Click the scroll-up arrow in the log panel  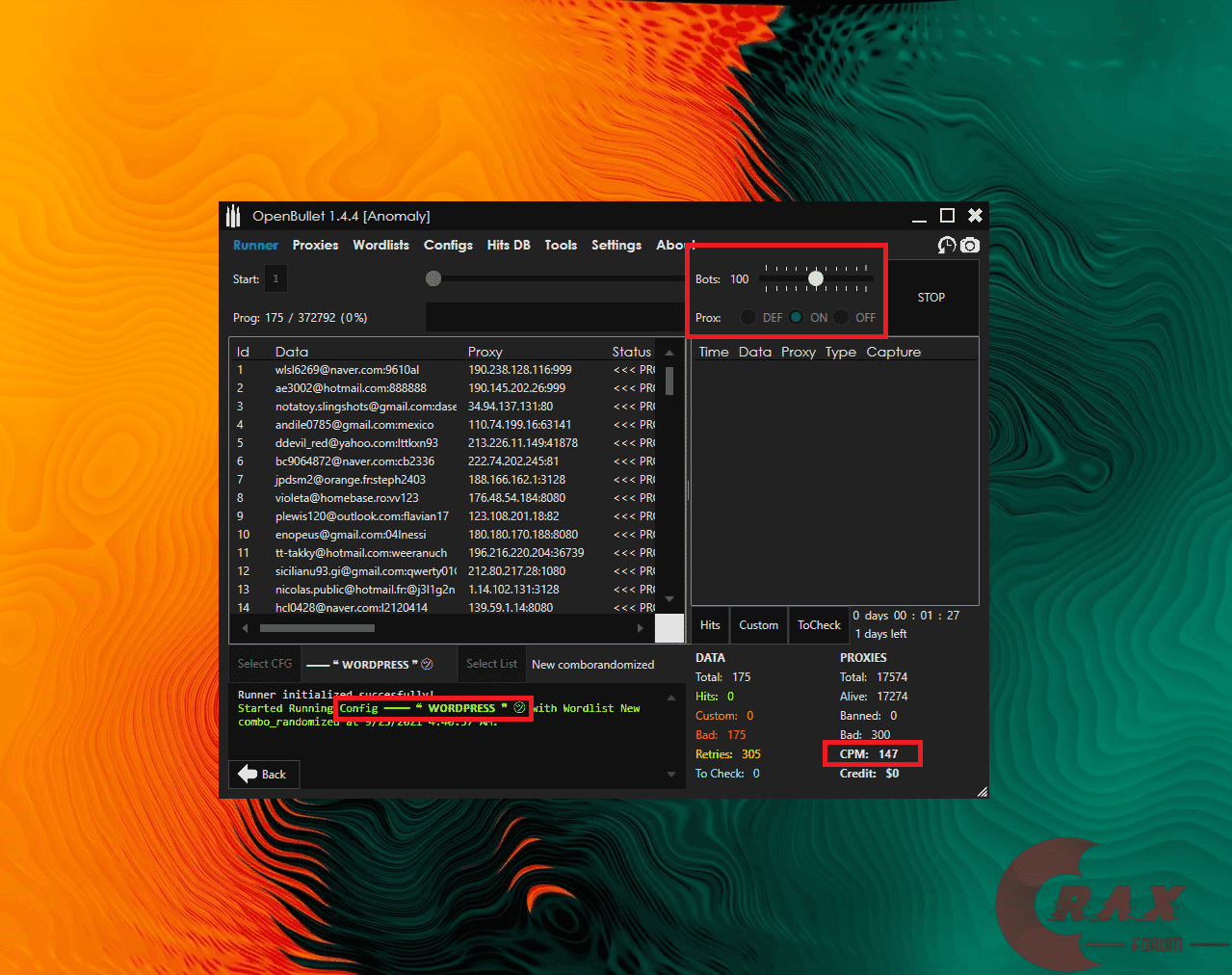[669, 695]
